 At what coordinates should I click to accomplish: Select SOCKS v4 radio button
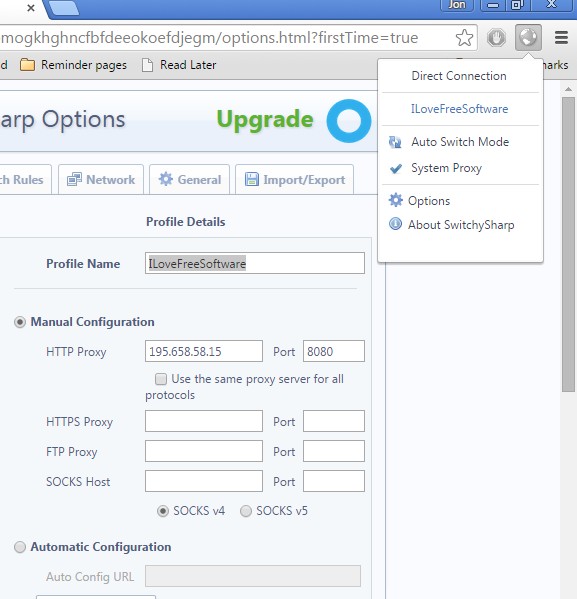click(163, 511)
